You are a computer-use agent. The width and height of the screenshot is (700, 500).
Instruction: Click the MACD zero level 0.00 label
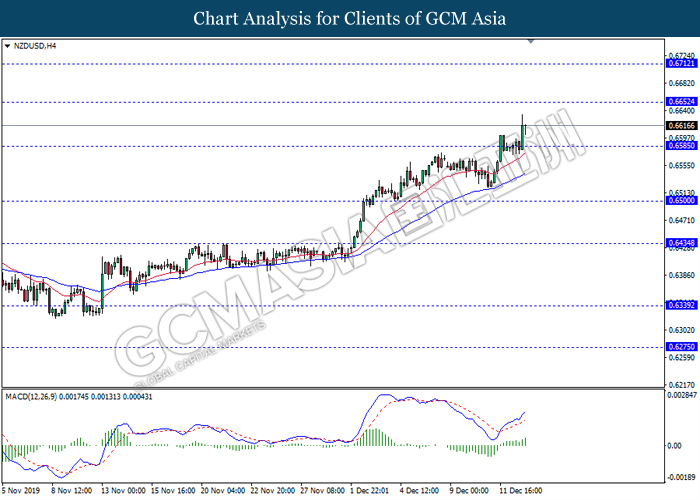pos(674,446)
